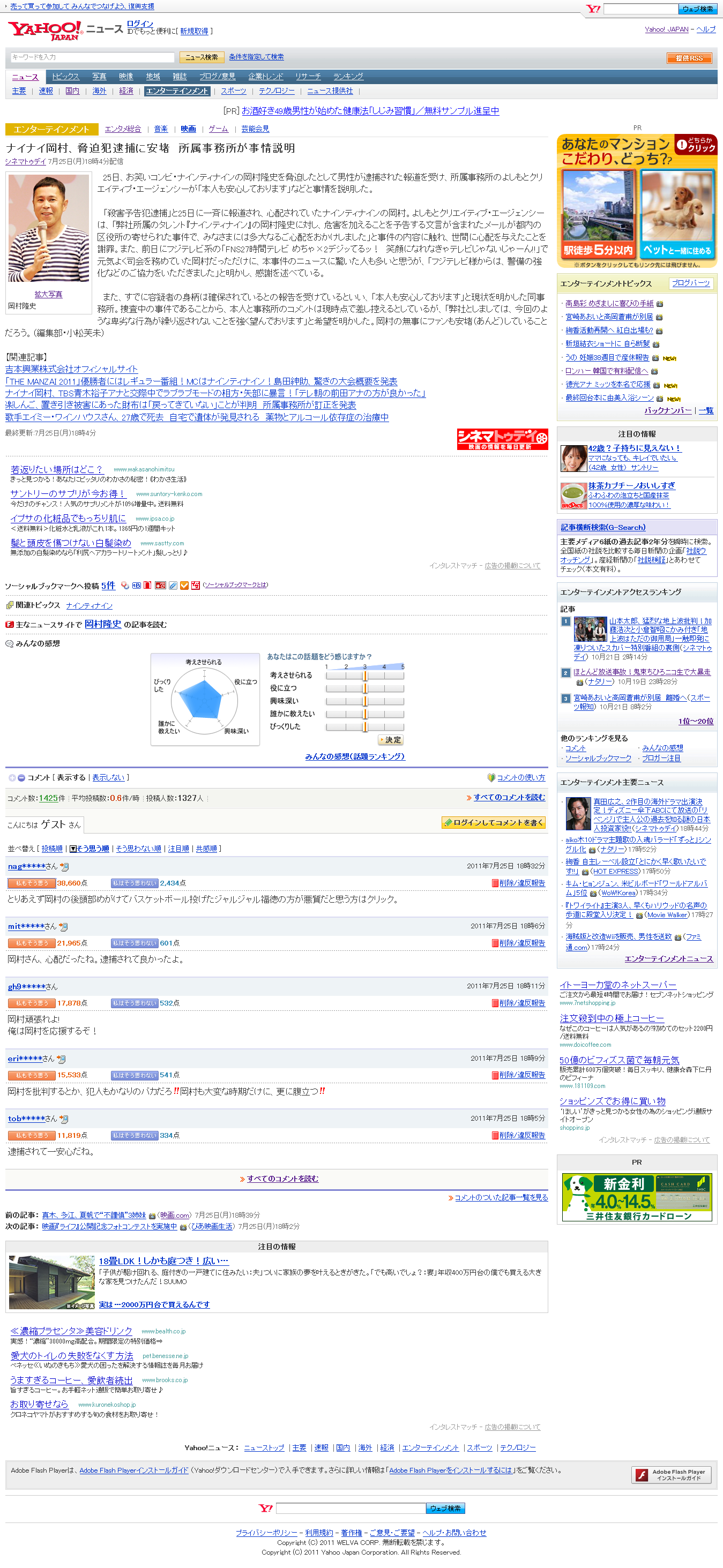
Task: Open 条件を指定して検索 link
Action: [256, 57]
